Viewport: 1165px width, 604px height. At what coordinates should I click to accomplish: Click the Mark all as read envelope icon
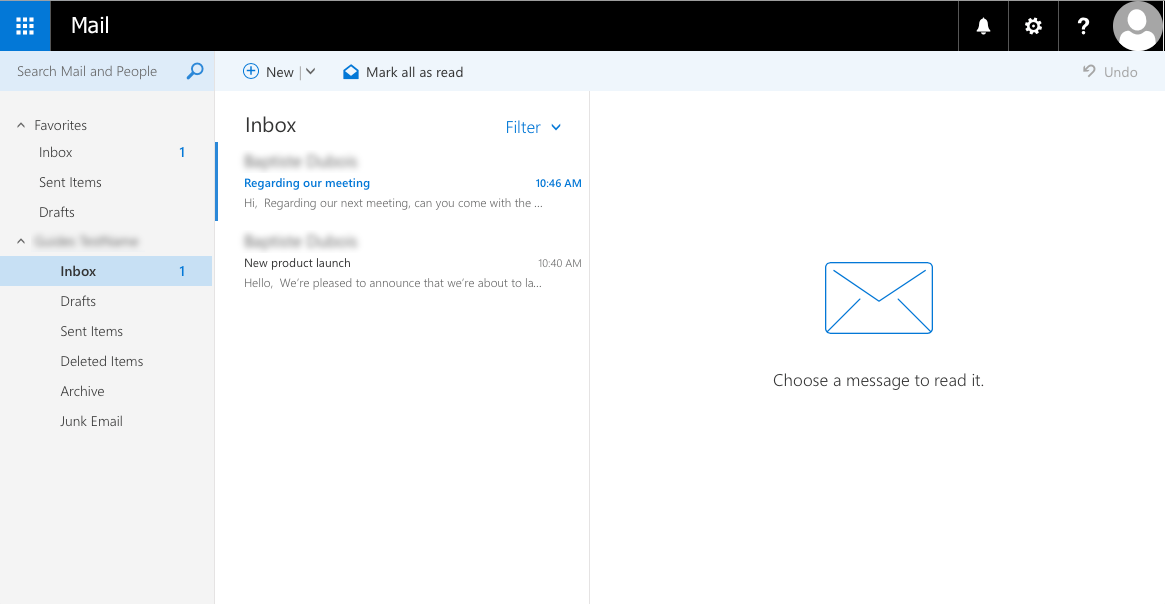[351, 72]
